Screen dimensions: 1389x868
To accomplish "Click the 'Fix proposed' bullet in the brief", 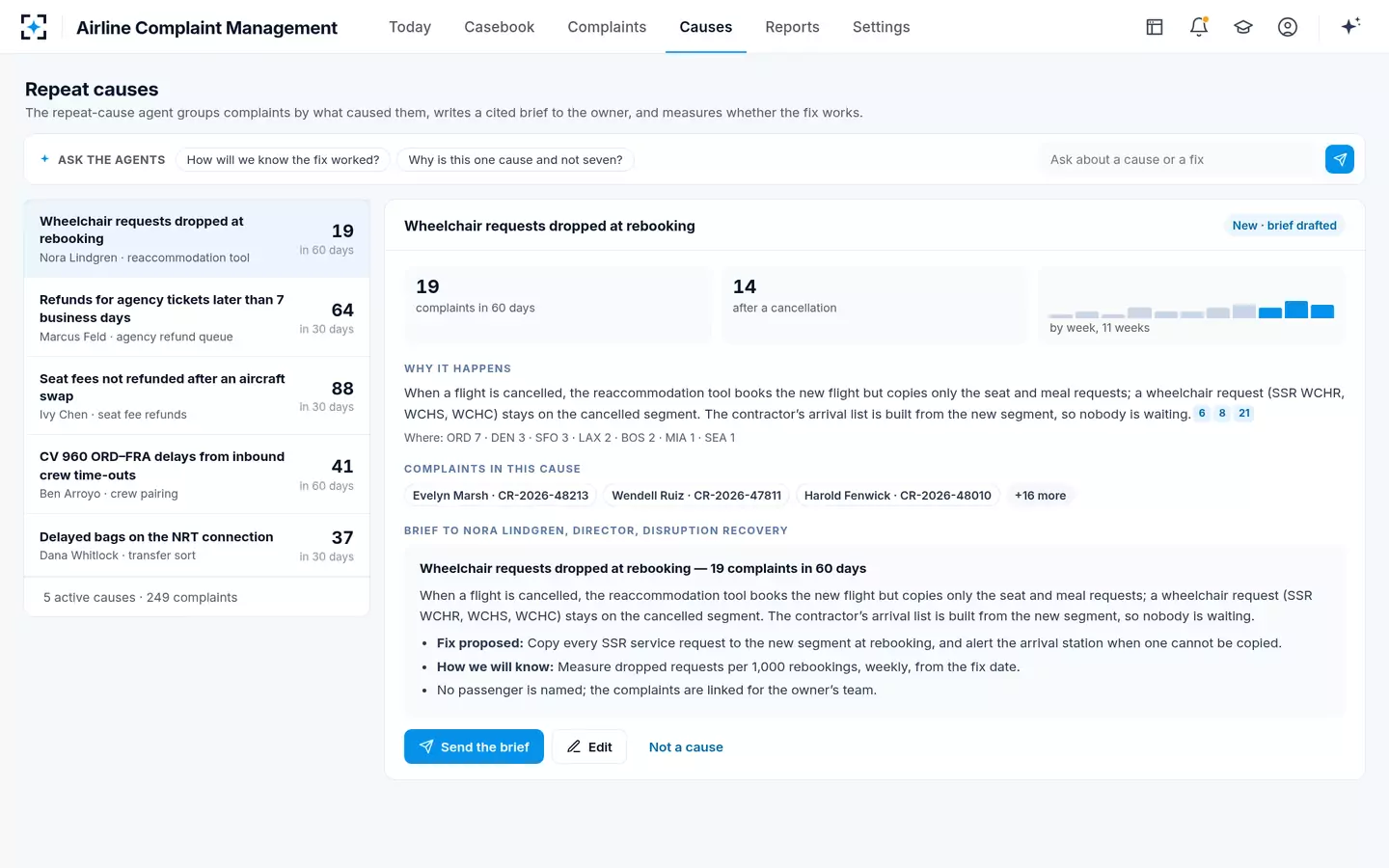I will (859, 643).
